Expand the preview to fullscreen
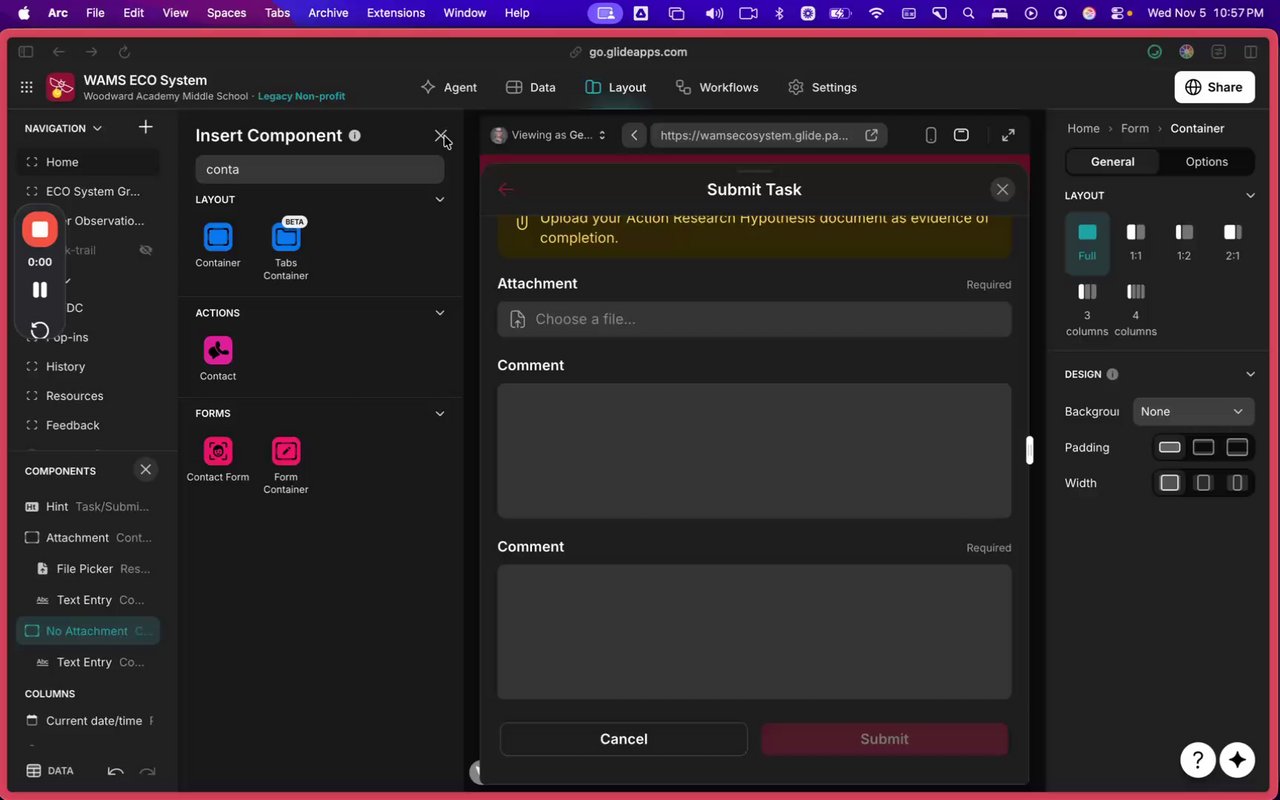 pyautogui.click(x=1008, y=135)
